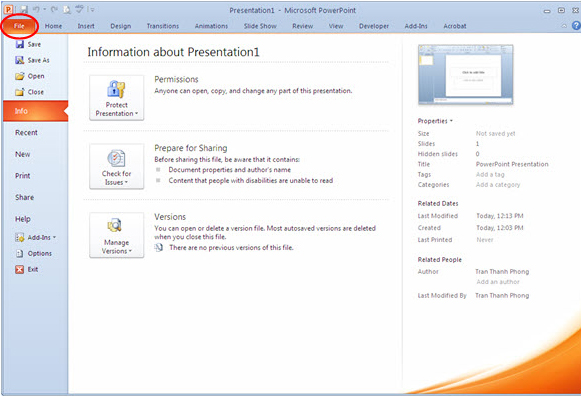Click the presentation preview thumbnail
581x397 pixels.
[466, 75]
